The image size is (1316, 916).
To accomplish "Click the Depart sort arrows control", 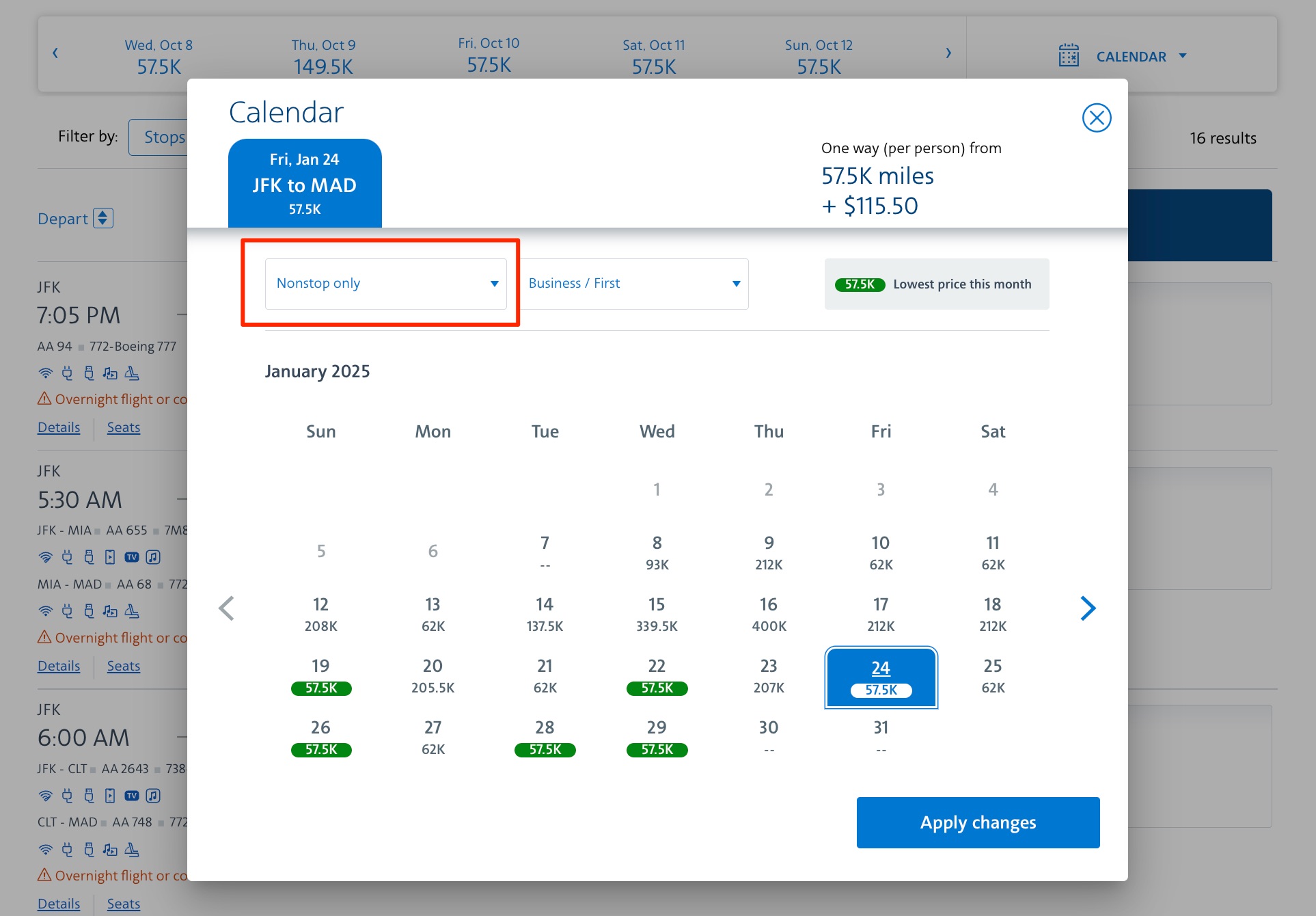I will pos(103,218).
